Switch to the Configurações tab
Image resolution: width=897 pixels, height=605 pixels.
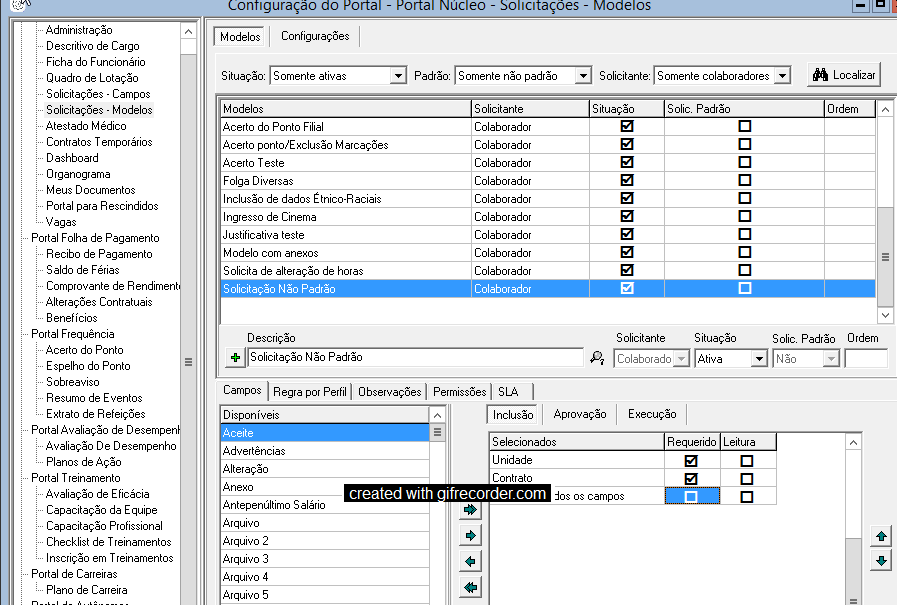315,37
